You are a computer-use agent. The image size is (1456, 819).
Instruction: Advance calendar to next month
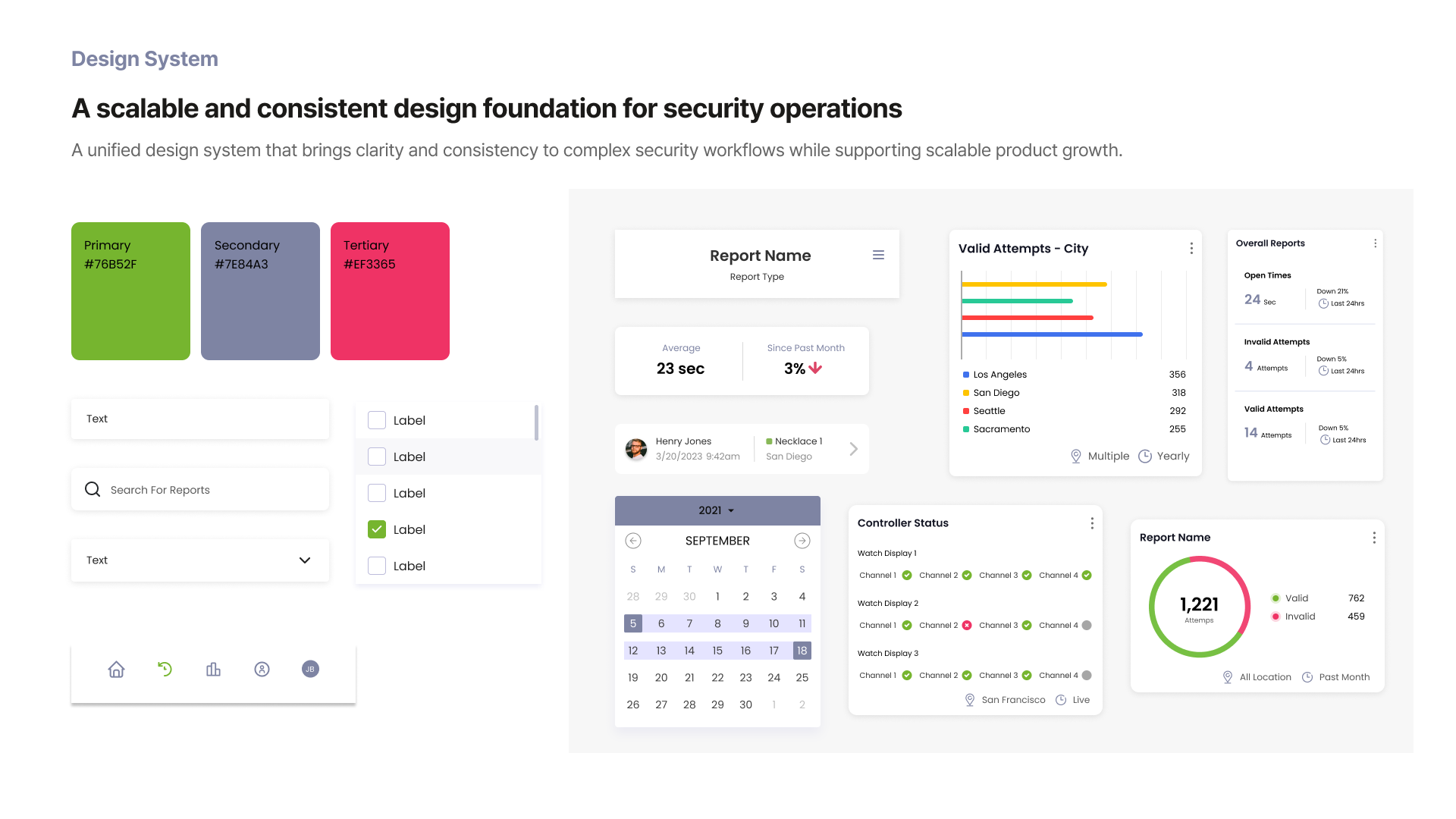tap(802, 541)
